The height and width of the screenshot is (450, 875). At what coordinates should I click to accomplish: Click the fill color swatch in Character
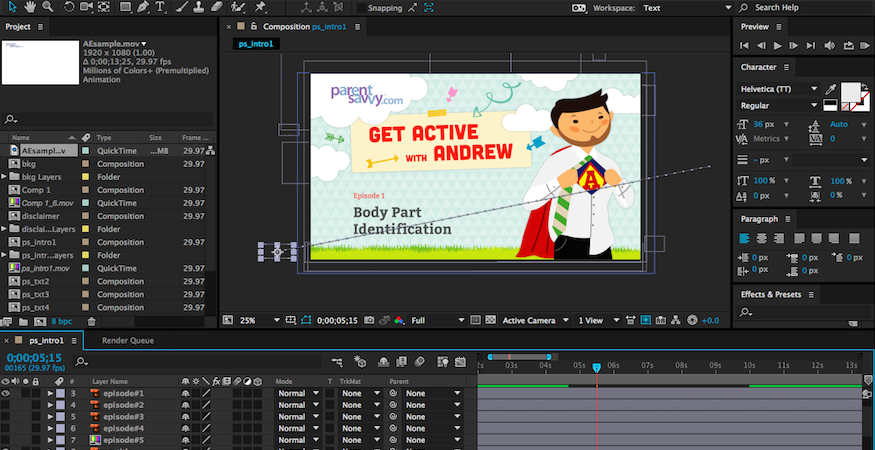pos(850,91)
